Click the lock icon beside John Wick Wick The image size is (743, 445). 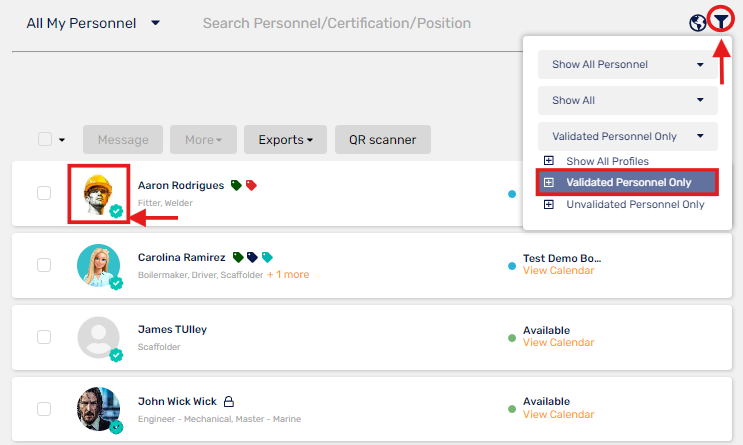coord(229,401)
